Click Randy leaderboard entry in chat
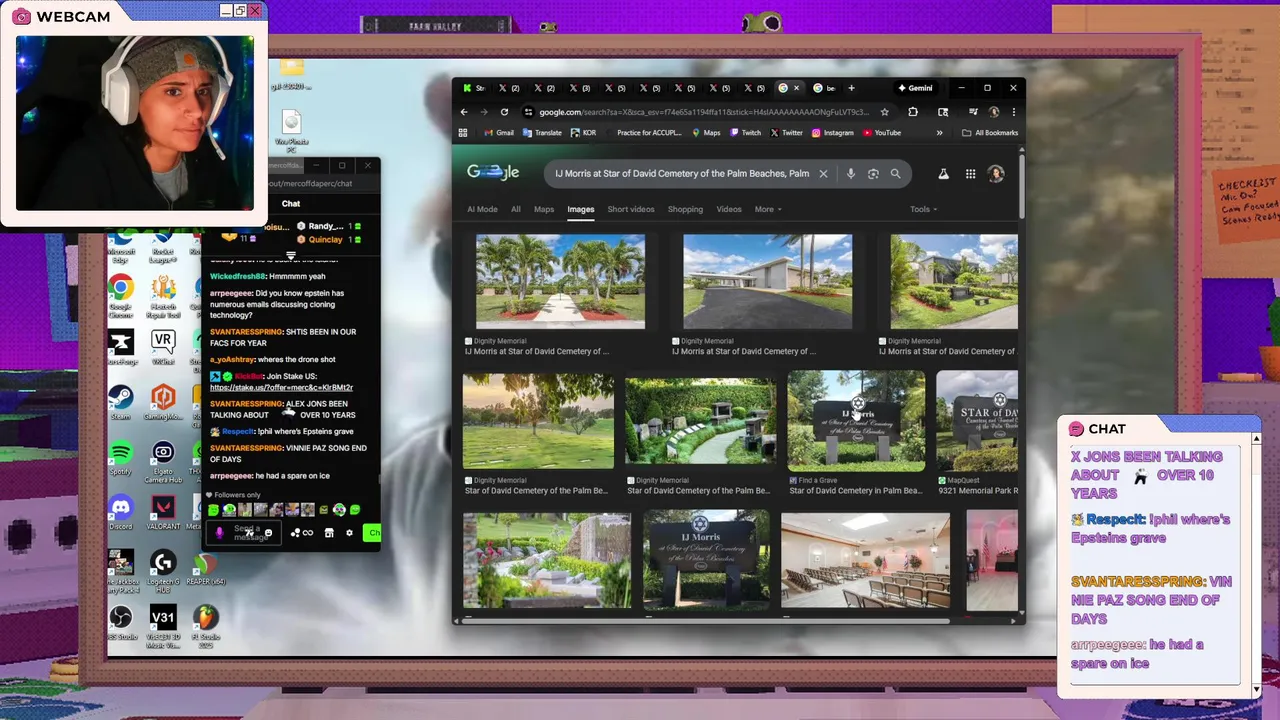 click(328, 226)
